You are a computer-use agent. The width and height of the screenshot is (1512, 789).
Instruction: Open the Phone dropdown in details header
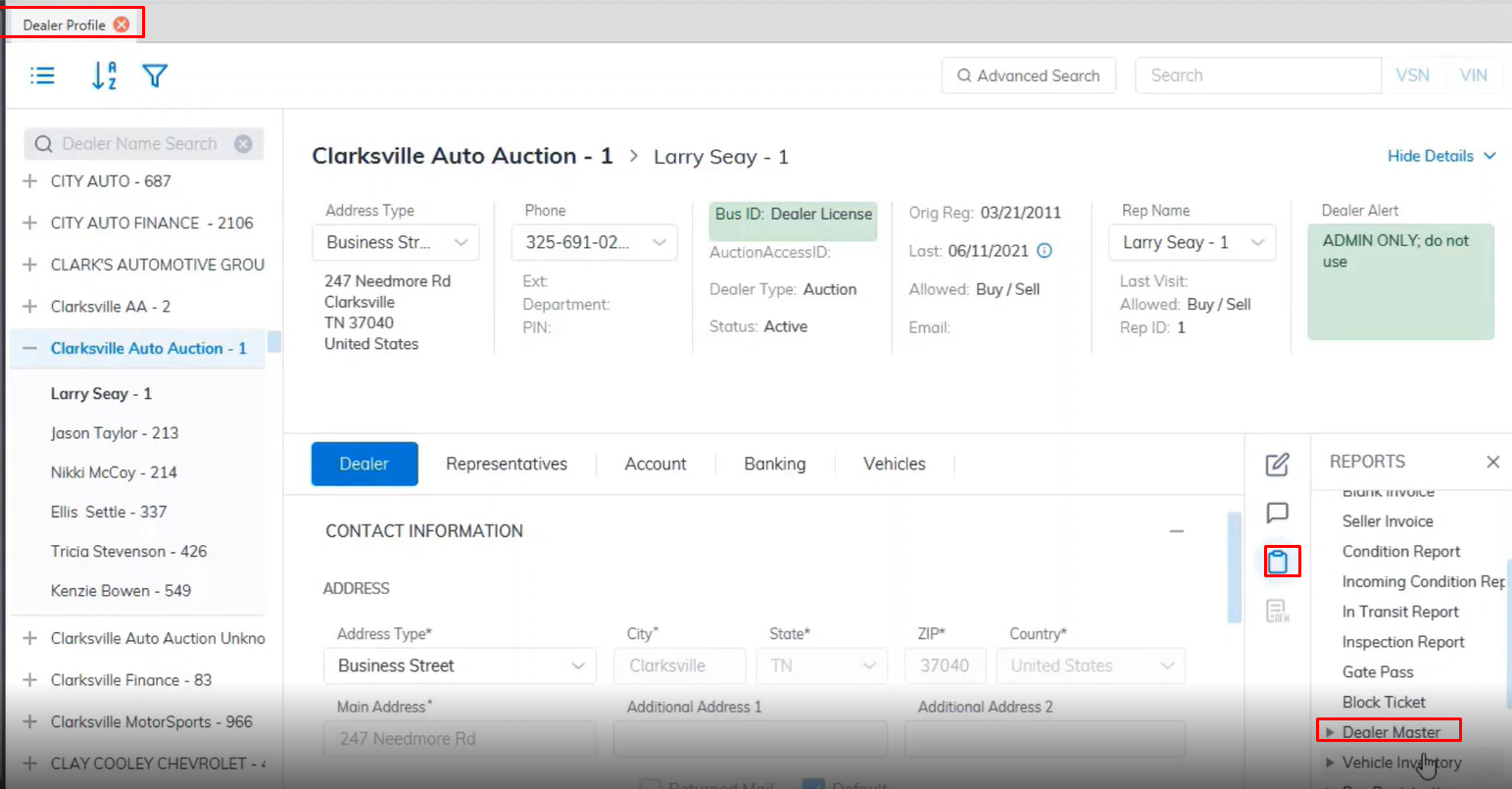(x=658, y=243)
